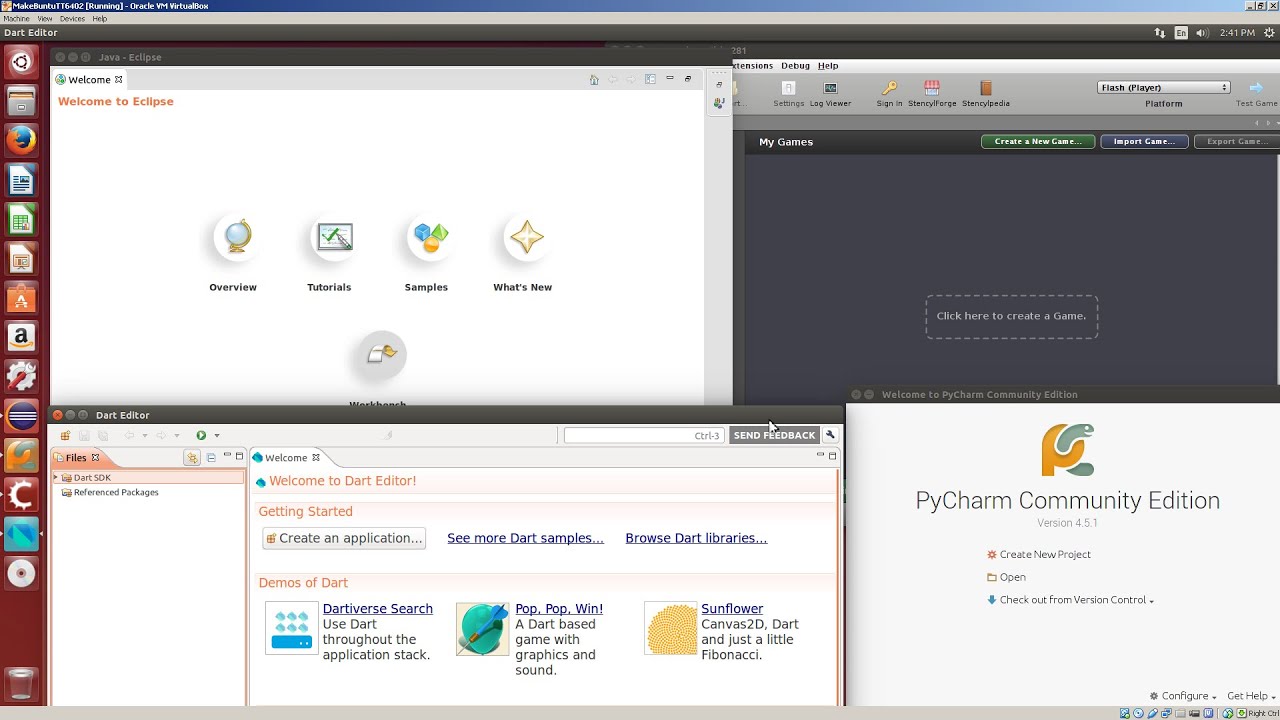Open the PyCharm Configure dropdown
The height and width of the screenshot is (720, 1280).
click(1183, 696)
